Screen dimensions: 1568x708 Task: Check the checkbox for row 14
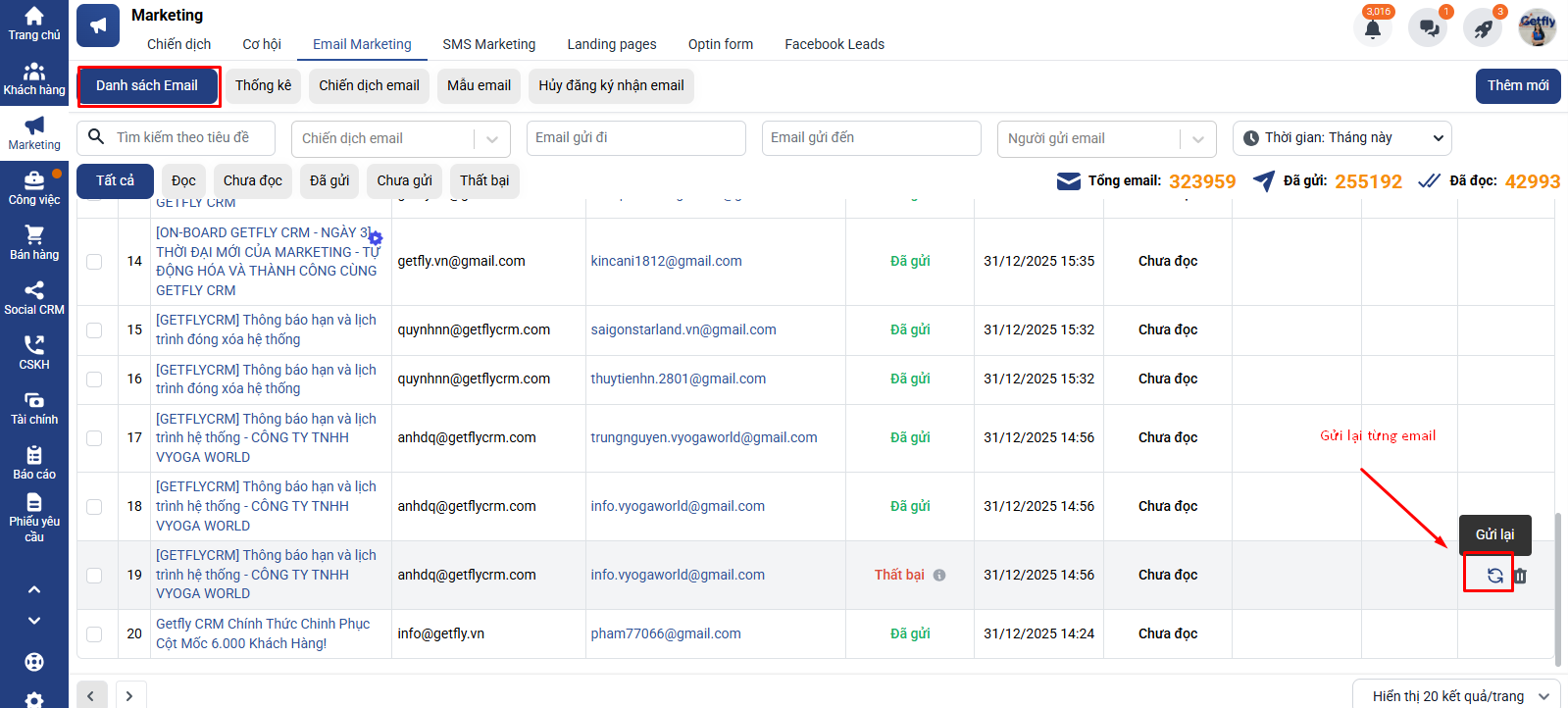[94, 262]
